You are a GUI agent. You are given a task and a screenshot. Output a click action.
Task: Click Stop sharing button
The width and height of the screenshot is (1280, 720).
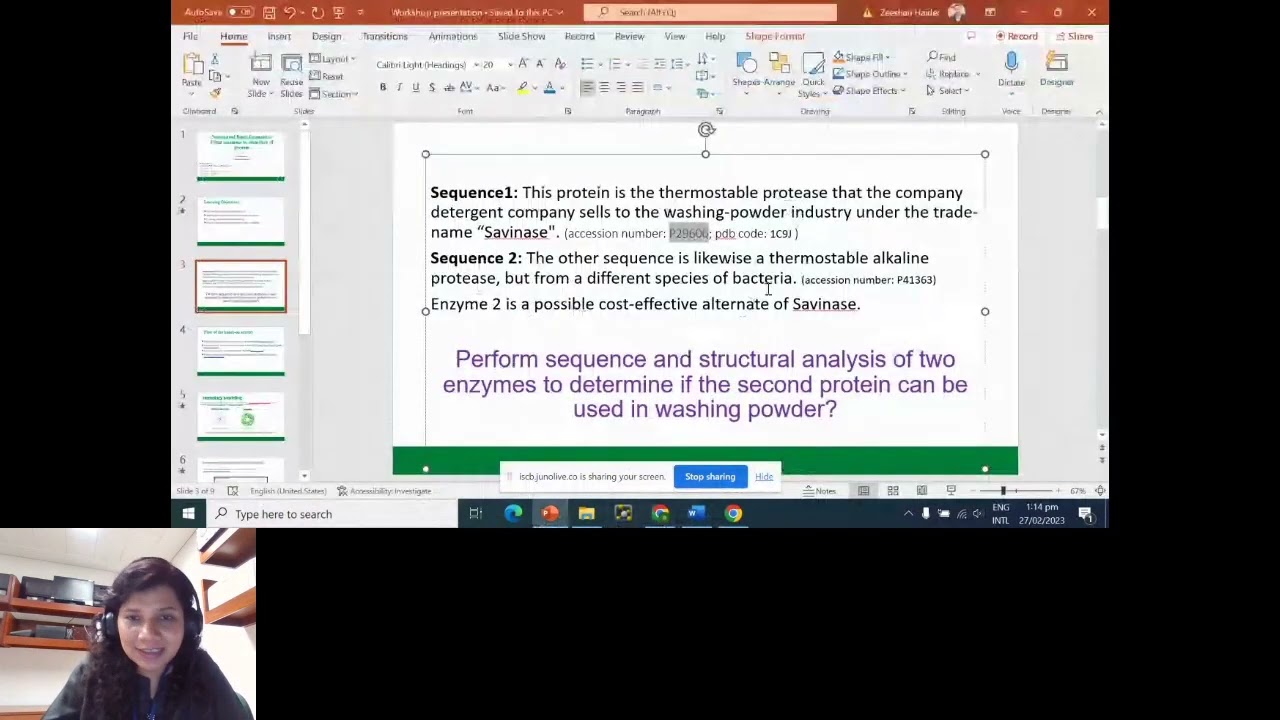[x=710, y=477]
